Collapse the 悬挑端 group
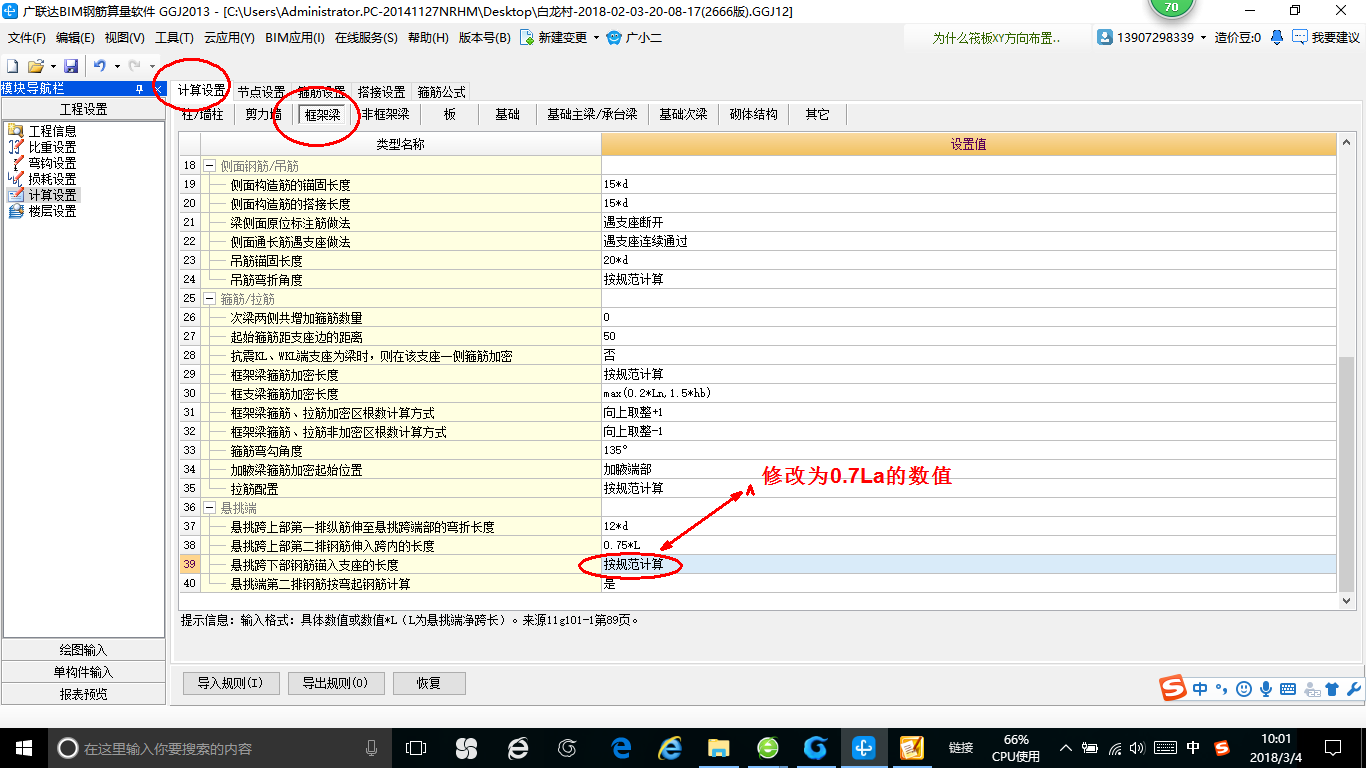 (x=210, y=508)
